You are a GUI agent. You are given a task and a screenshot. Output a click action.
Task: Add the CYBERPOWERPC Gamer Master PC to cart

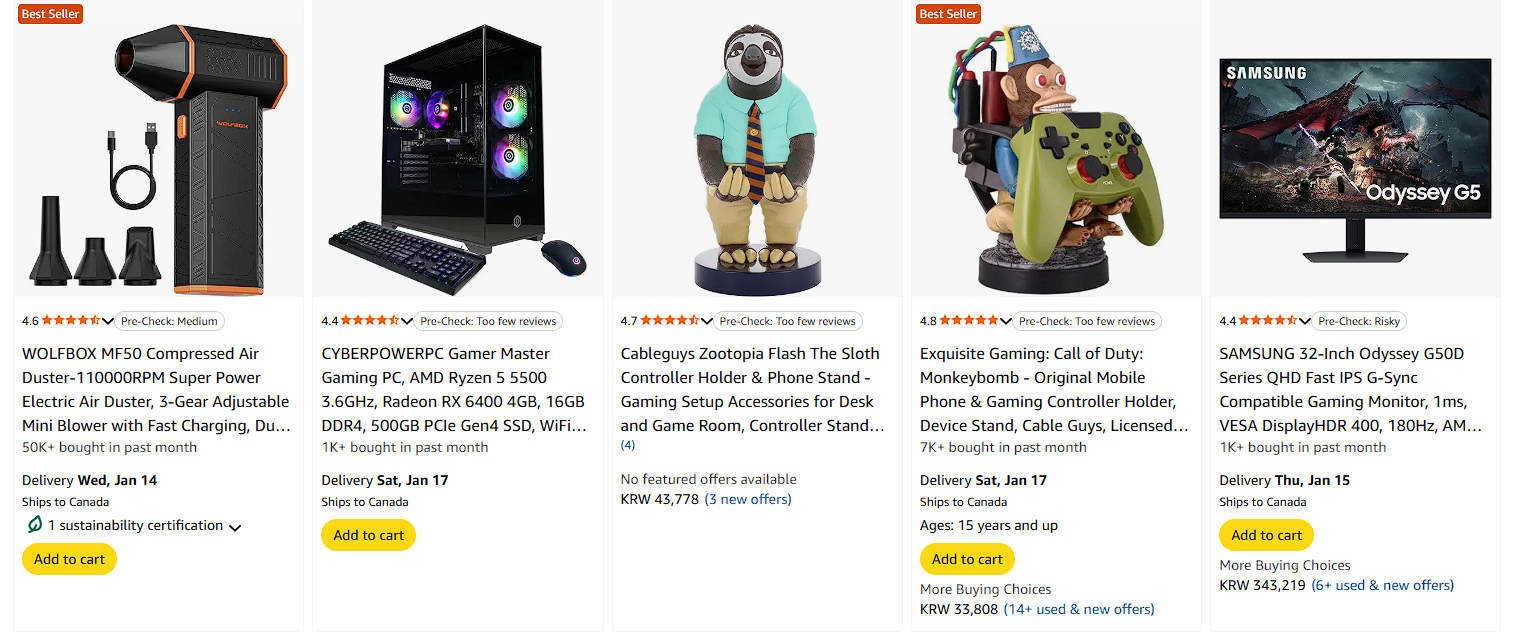pos(368,535)
